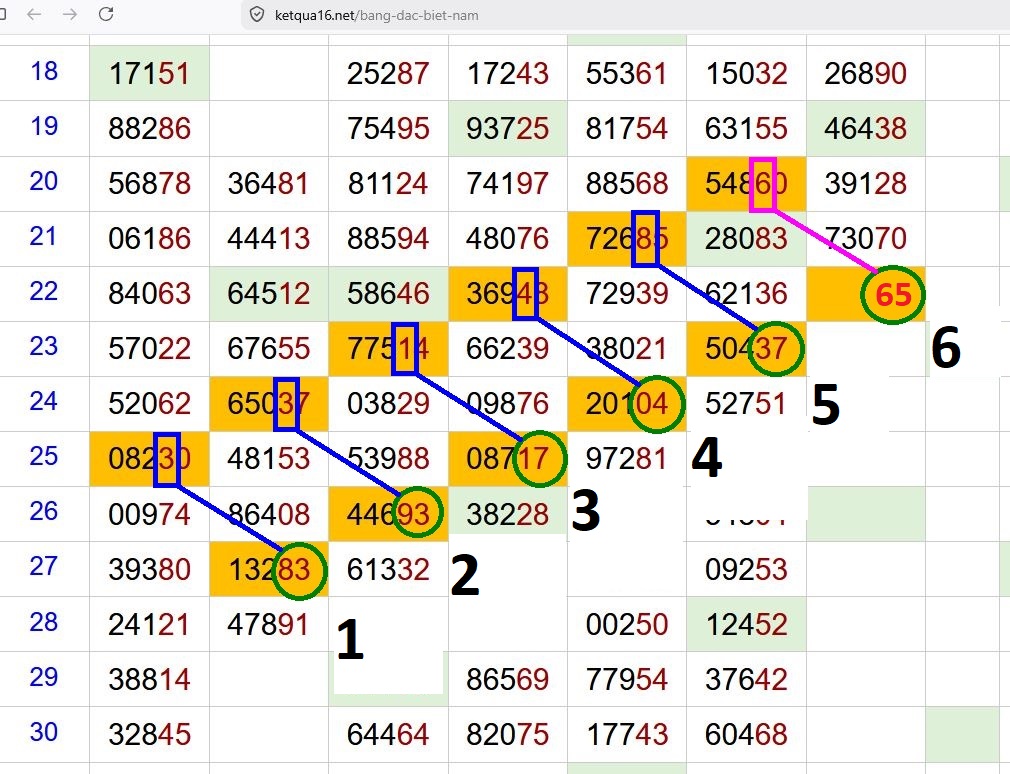Click cell 25287 in row 18
This screenshot has height=774, width=1010.
click(388, 73)
